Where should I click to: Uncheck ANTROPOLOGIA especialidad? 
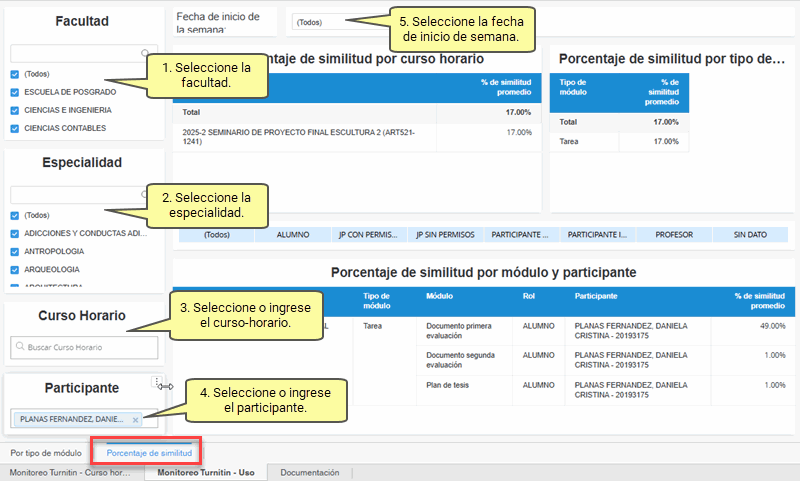coord(14,251)
